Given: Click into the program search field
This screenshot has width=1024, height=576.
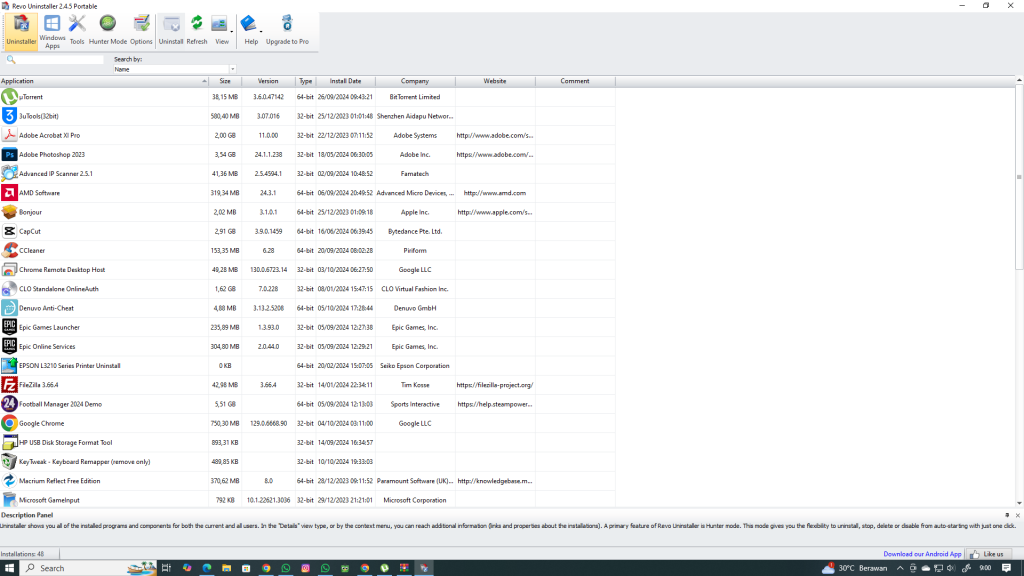Looking at the screenshot, I should click(59, 59).
